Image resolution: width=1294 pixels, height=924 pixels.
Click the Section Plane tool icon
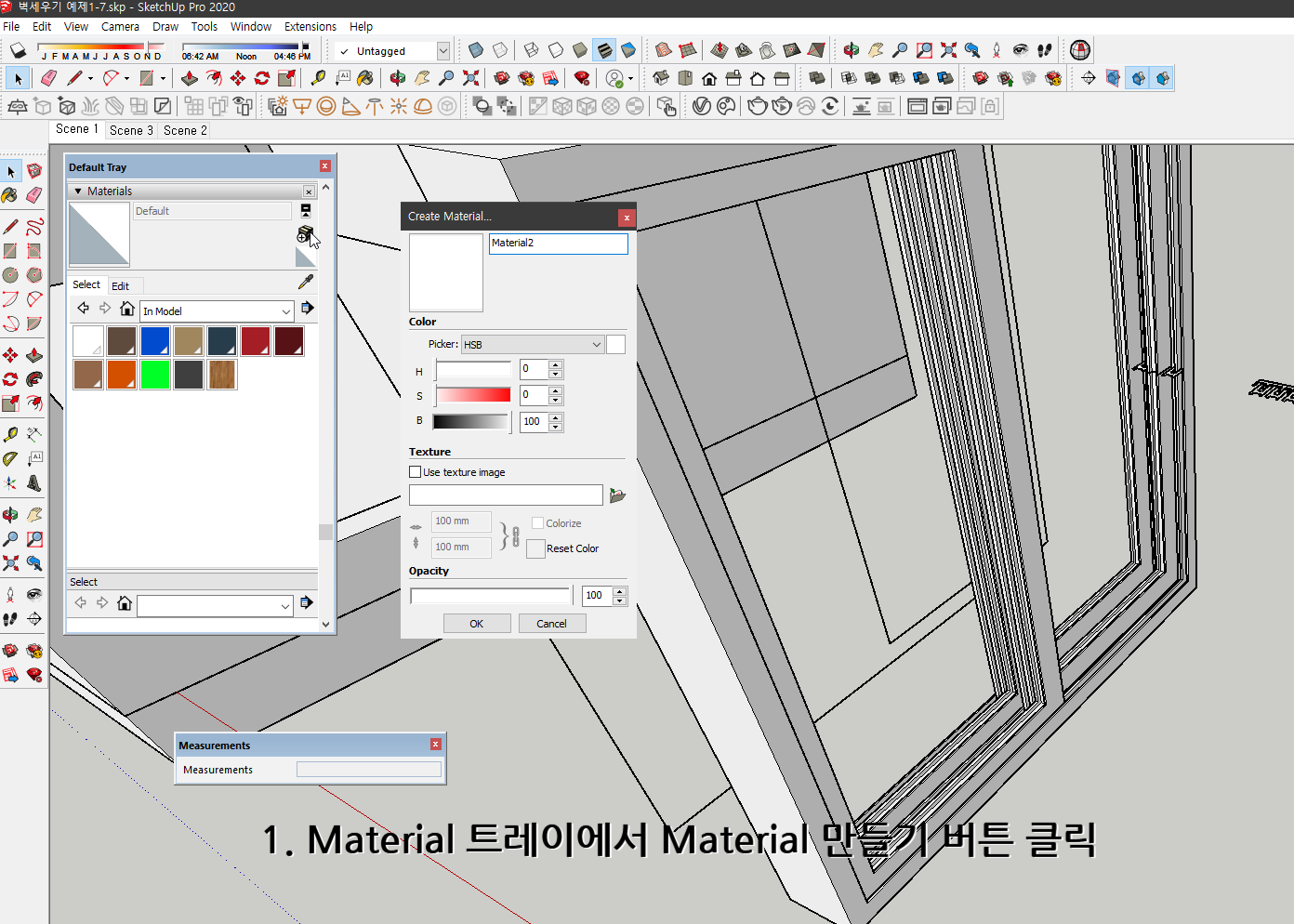(1089, 78)
